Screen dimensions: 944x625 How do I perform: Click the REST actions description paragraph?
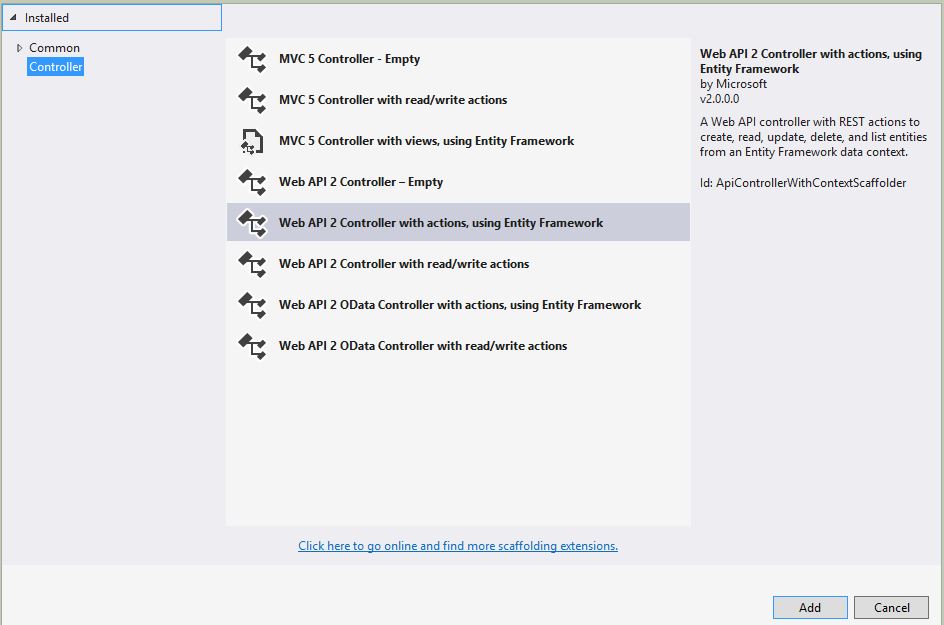coord(813,137)
